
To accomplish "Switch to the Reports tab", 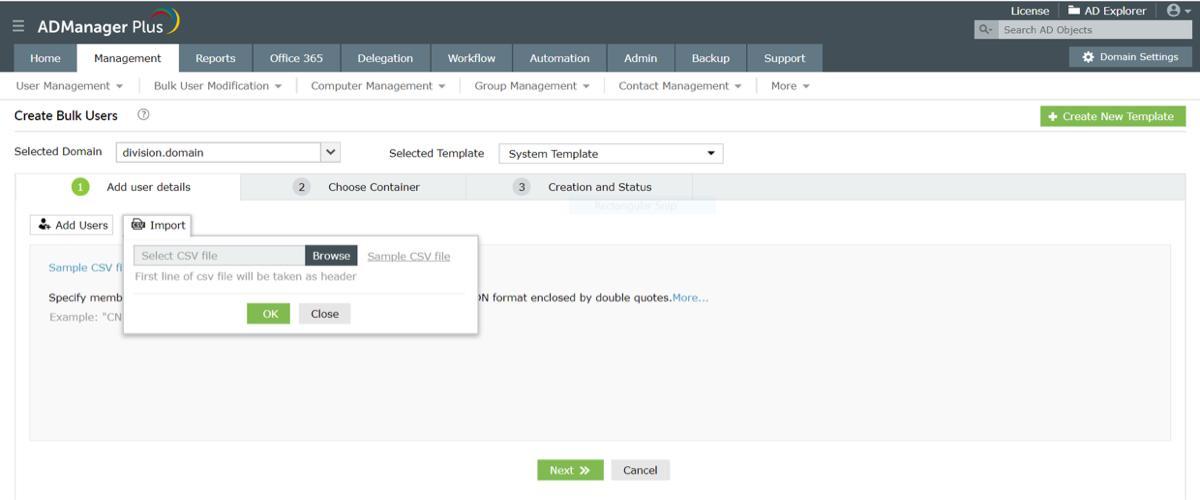I will [x=215, y=58].
